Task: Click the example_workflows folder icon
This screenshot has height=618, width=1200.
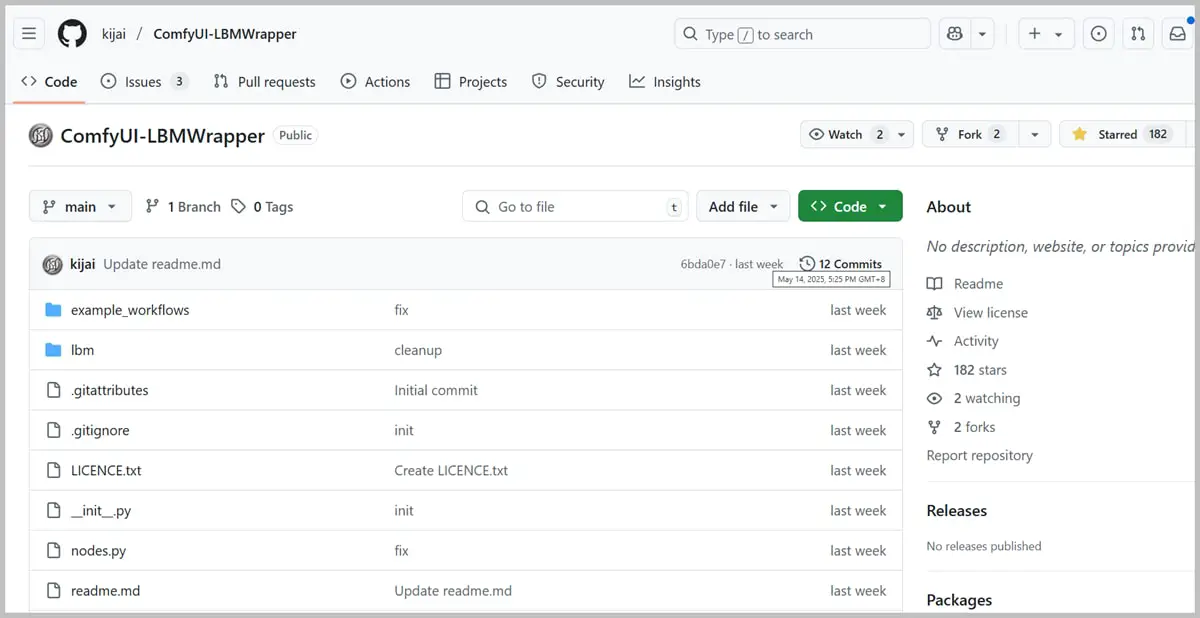Action: [x=53, y=310]
